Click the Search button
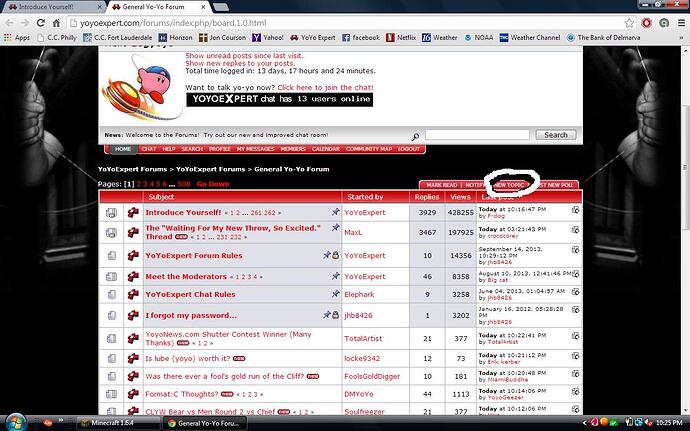This screenshot has height=431, width=690. tap(556, 135)
